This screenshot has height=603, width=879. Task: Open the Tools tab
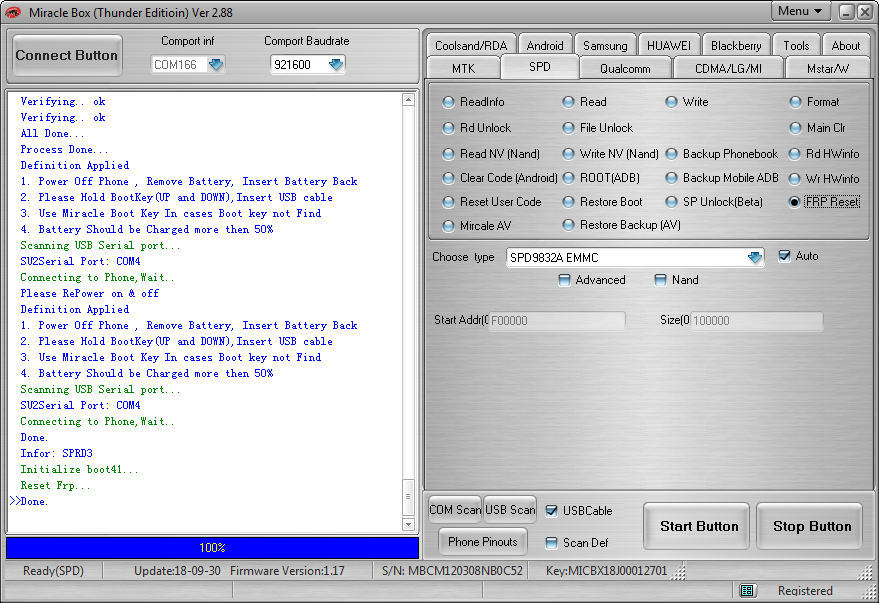tap(796, 45)
